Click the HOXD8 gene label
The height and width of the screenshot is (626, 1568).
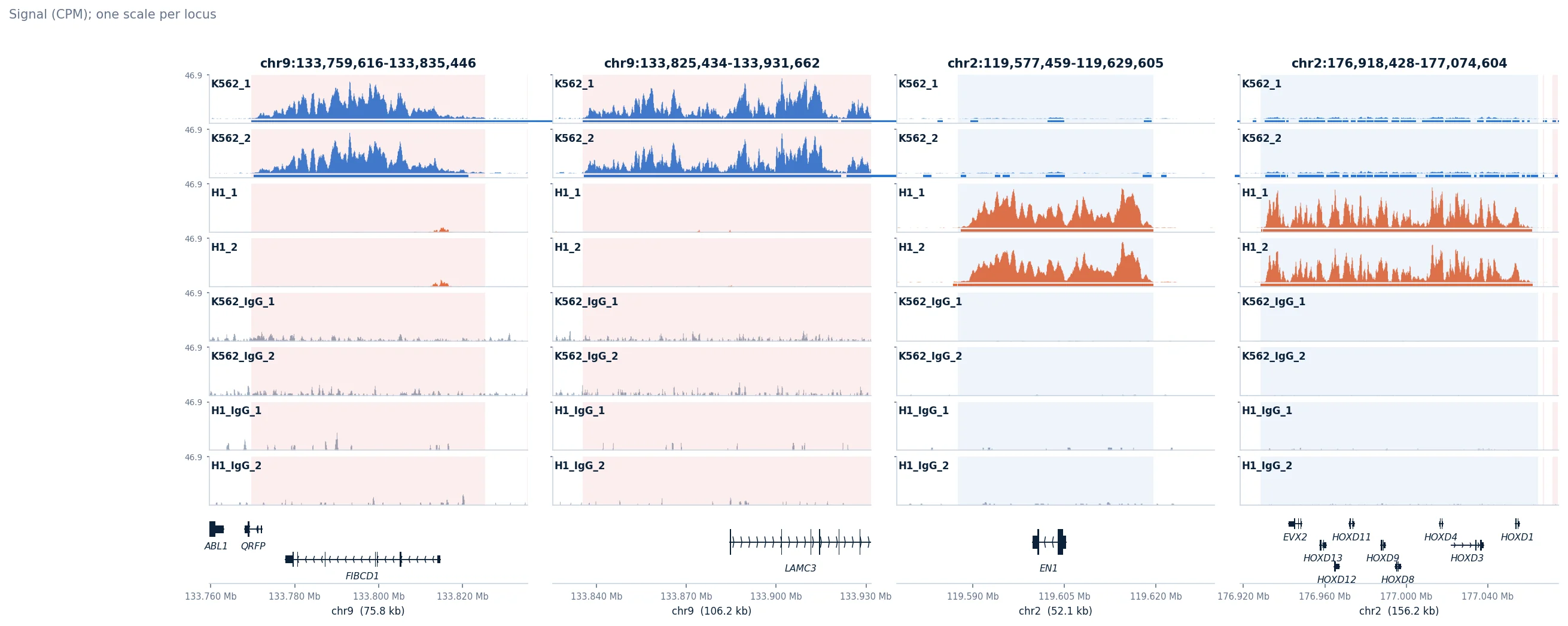coord(1398,580)
